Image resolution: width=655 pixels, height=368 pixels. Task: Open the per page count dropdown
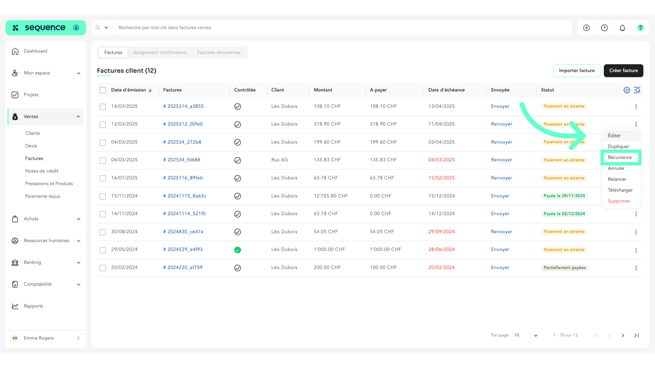[526, 335]
